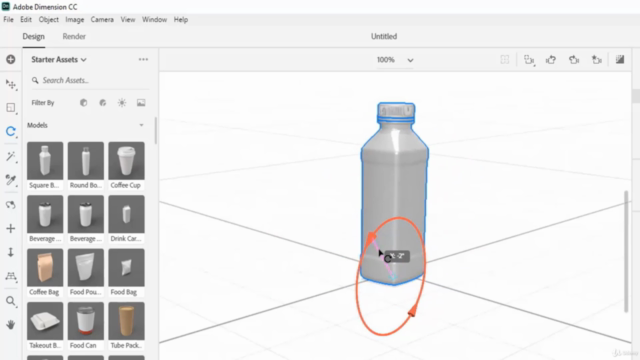
Task: Open the 100% zoom level dropdown
Action: point(394,60)
